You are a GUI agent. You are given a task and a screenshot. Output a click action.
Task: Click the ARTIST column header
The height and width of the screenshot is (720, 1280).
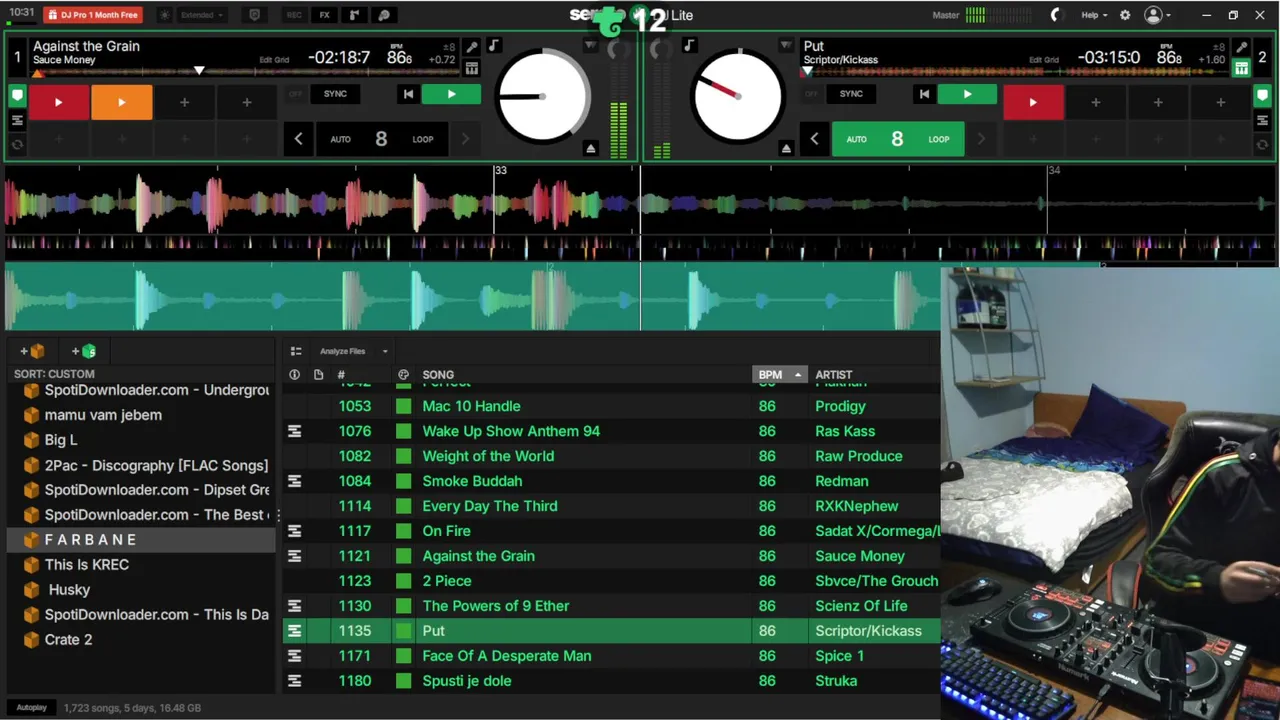coord(834,375)
